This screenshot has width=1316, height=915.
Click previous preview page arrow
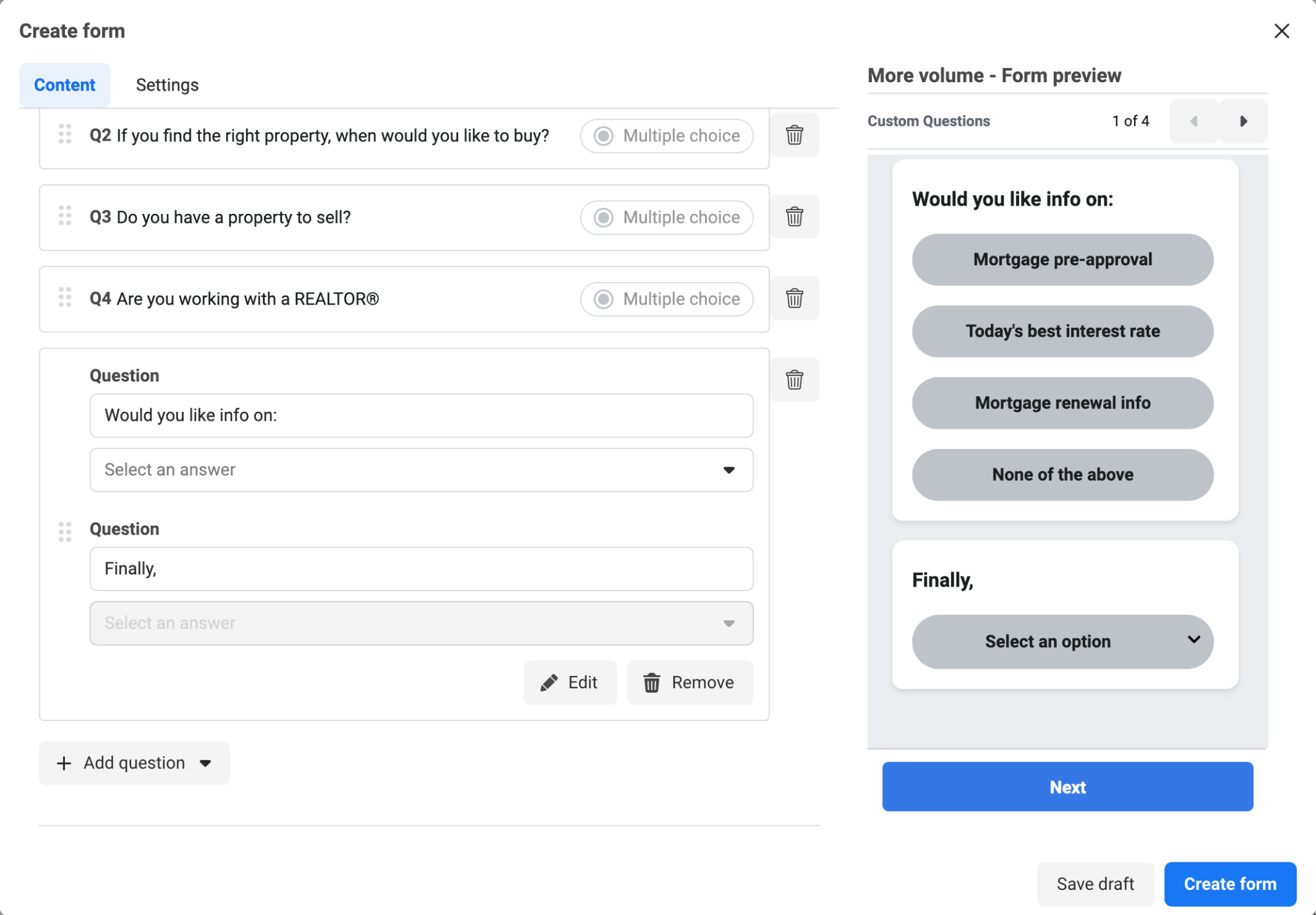[1194, 121]
